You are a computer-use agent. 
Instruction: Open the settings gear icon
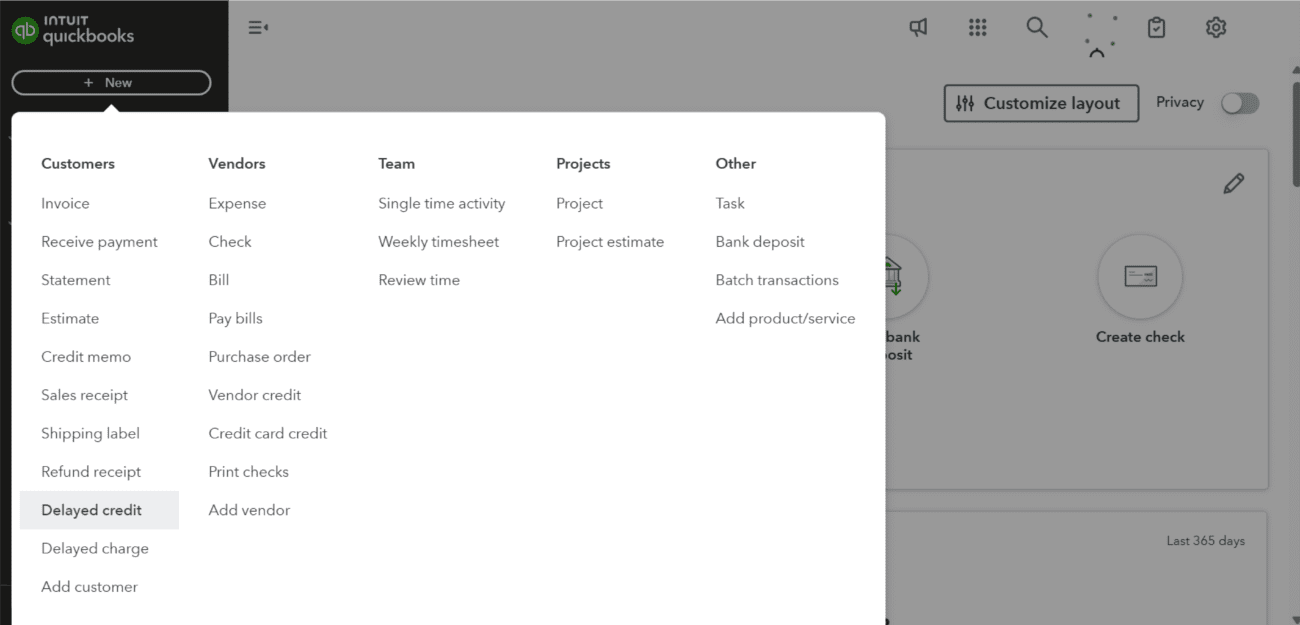coord(1216,28)
